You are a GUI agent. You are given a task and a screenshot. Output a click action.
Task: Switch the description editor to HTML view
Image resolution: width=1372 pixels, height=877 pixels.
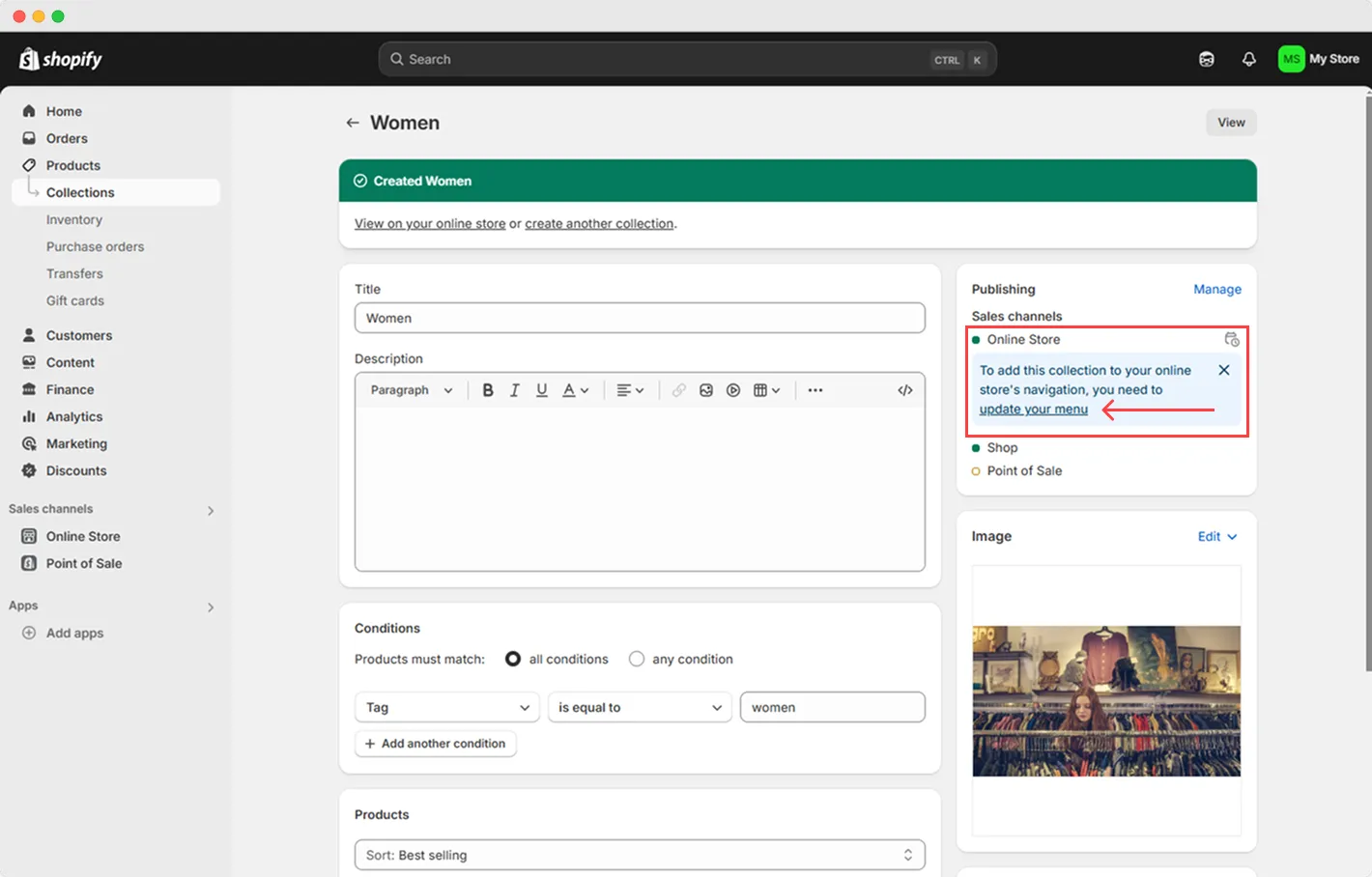(x=904, y=389)
